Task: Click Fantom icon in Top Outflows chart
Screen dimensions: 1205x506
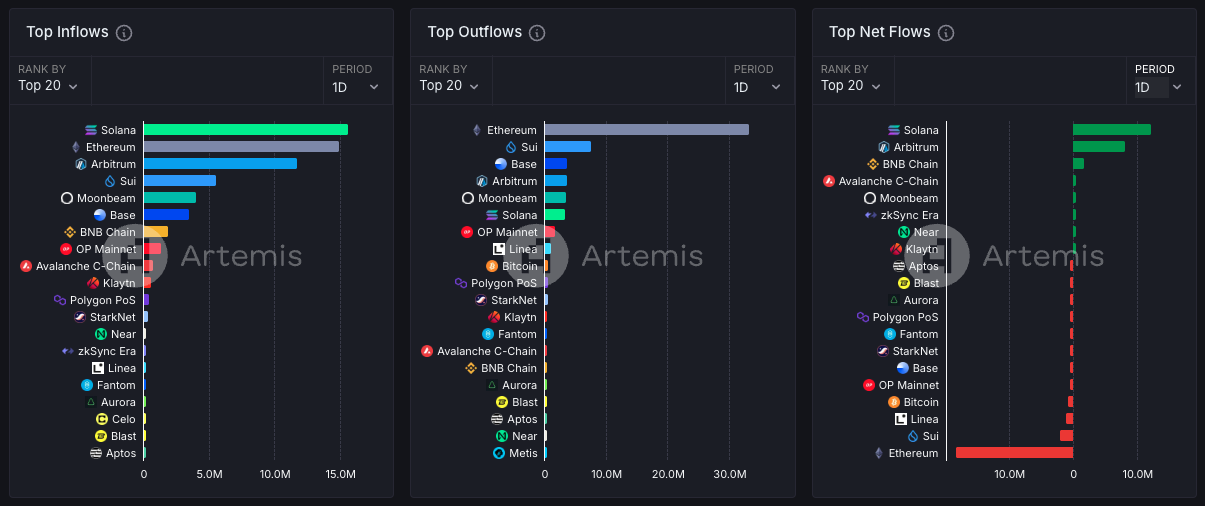Action: [x=488, y=334]
